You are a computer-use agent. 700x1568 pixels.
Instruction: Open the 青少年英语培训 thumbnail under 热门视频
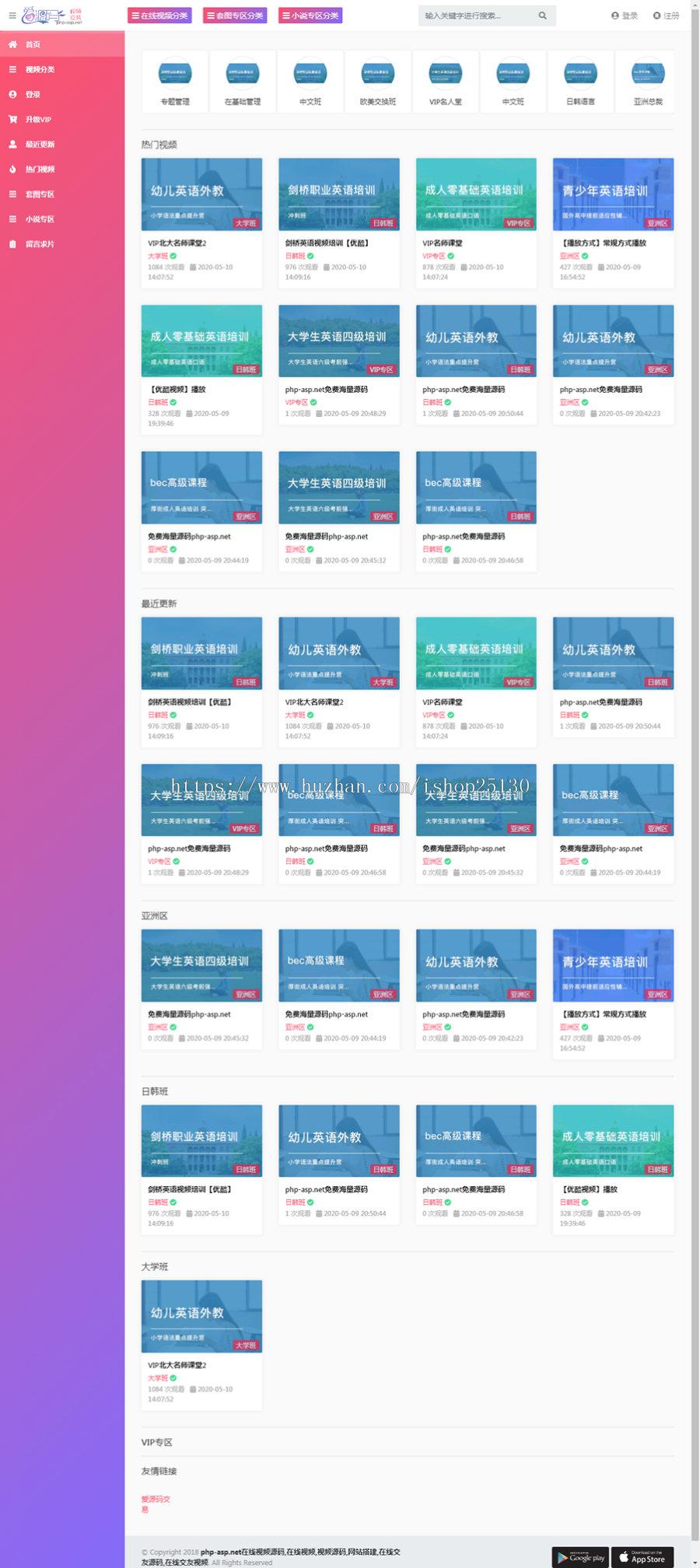click(x=613, y=194)
